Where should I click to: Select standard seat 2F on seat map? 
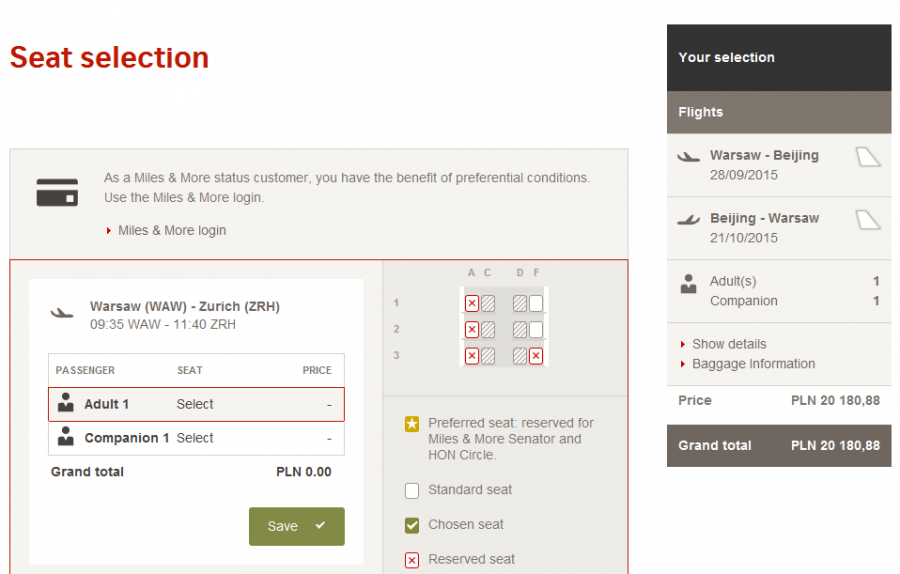click(x=536, y=329)
